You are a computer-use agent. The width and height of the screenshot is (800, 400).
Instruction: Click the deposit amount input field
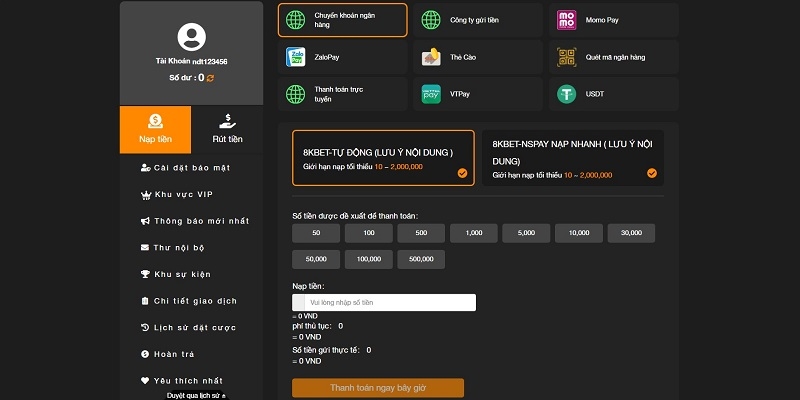389,302
